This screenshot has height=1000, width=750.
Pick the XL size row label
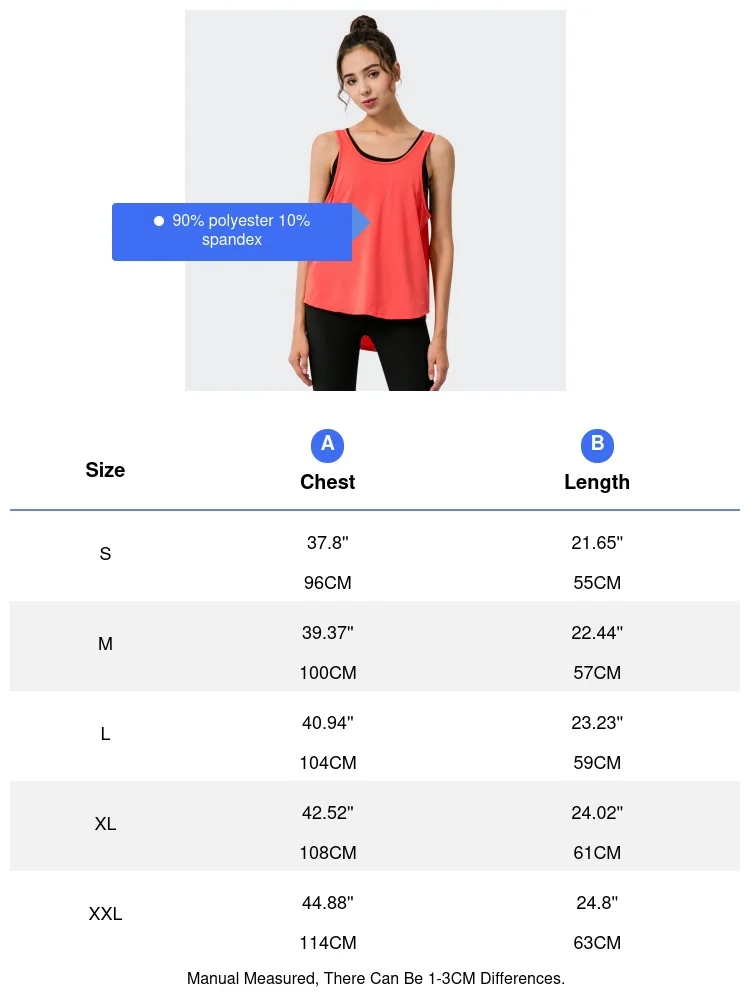point(105,824)
